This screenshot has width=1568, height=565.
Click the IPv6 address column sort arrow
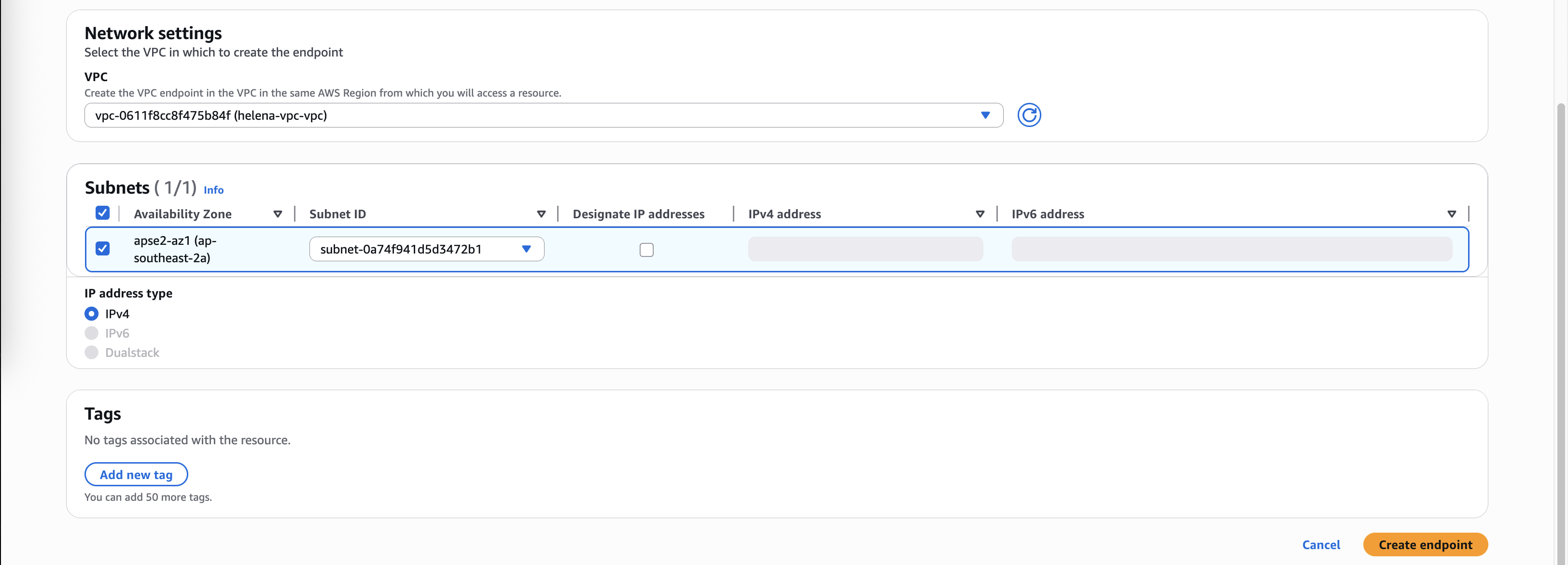click(x=1451, y=214)
